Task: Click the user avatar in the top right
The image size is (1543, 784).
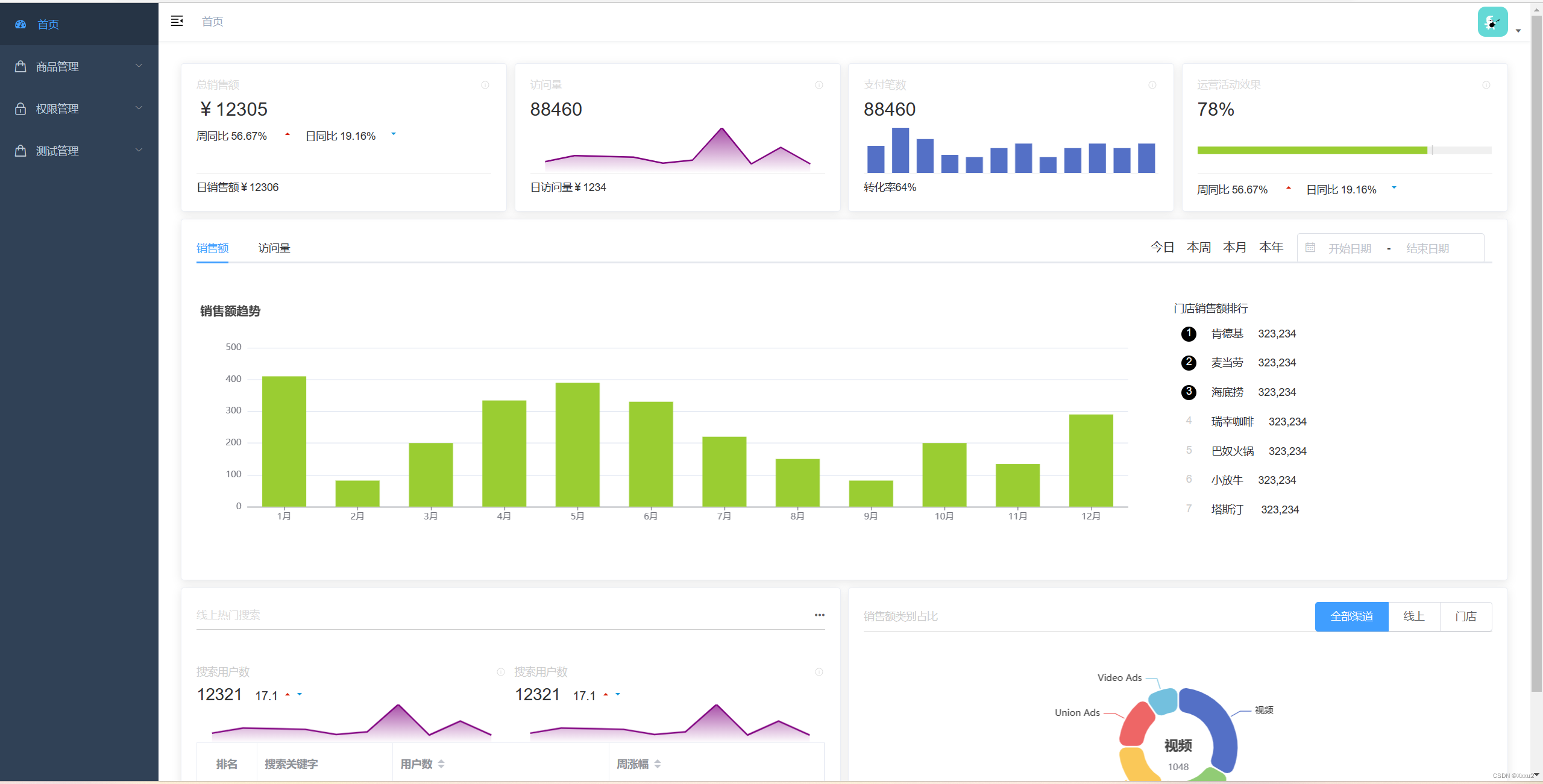Action: click(1492, 22)
